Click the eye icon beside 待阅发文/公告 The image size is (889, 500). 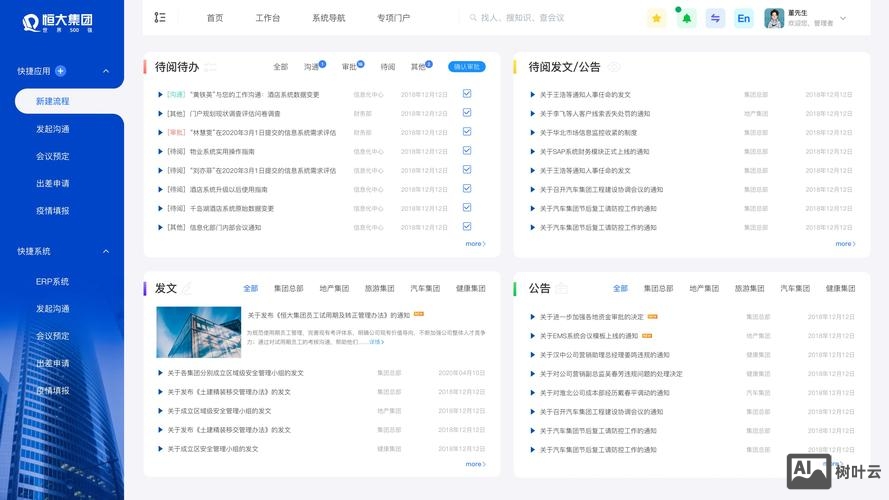(x=615, y=67)
